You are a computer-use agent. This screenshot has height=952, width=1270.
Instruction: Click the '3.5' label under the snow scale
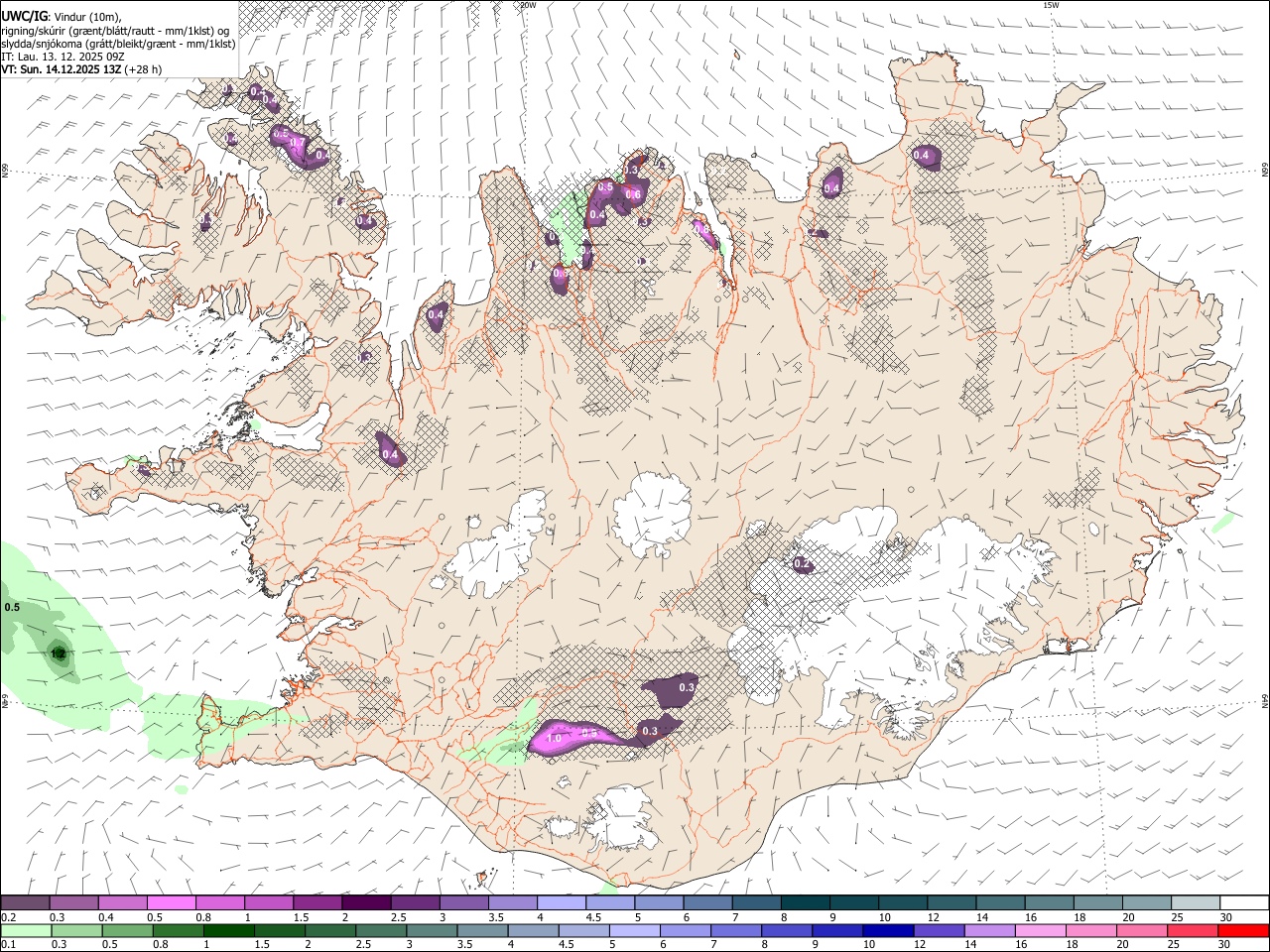495,917
